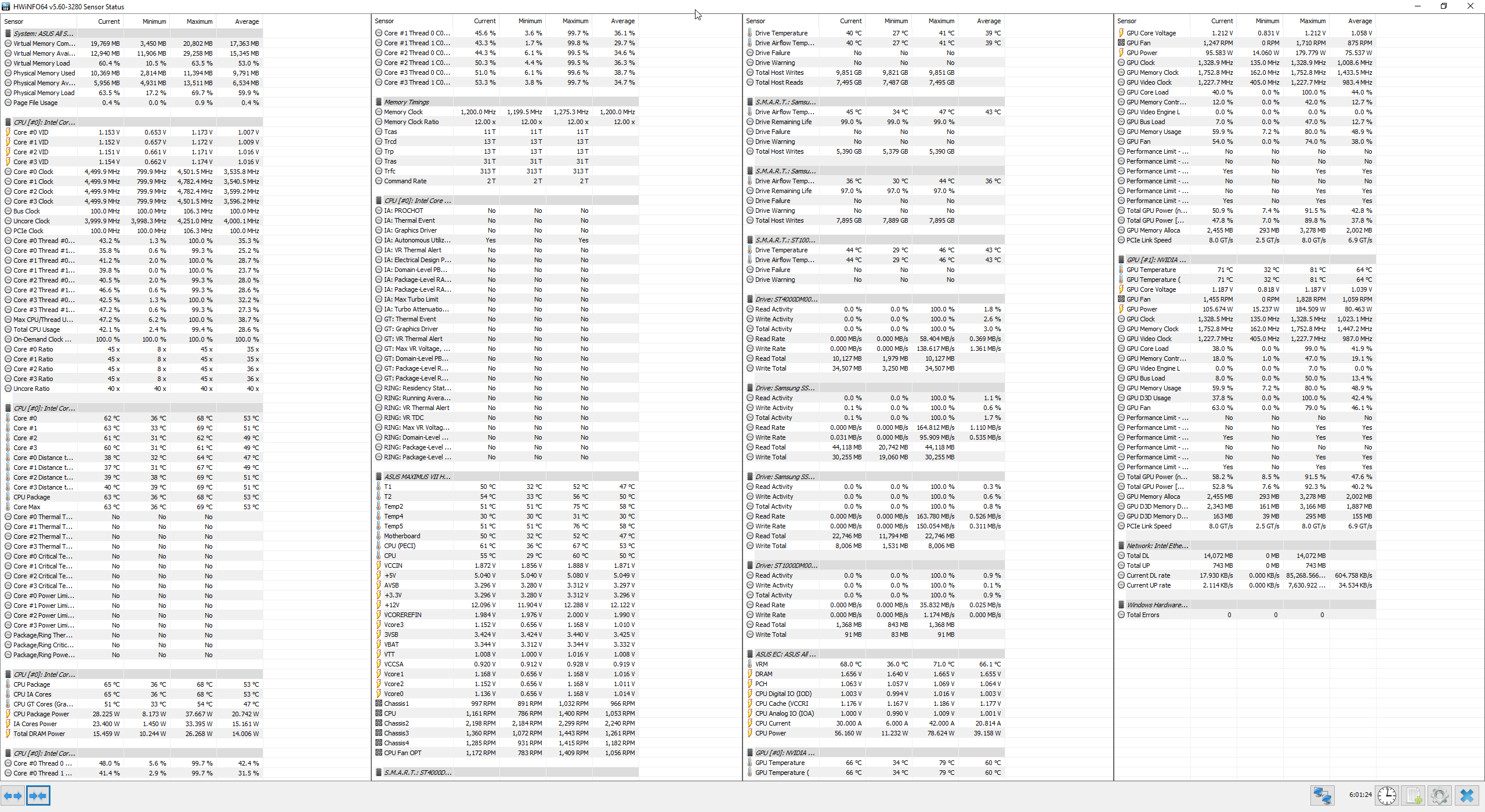Select the Current DL rate network row
Viewport: 1485px width, 812px height.
(1148, 575)
